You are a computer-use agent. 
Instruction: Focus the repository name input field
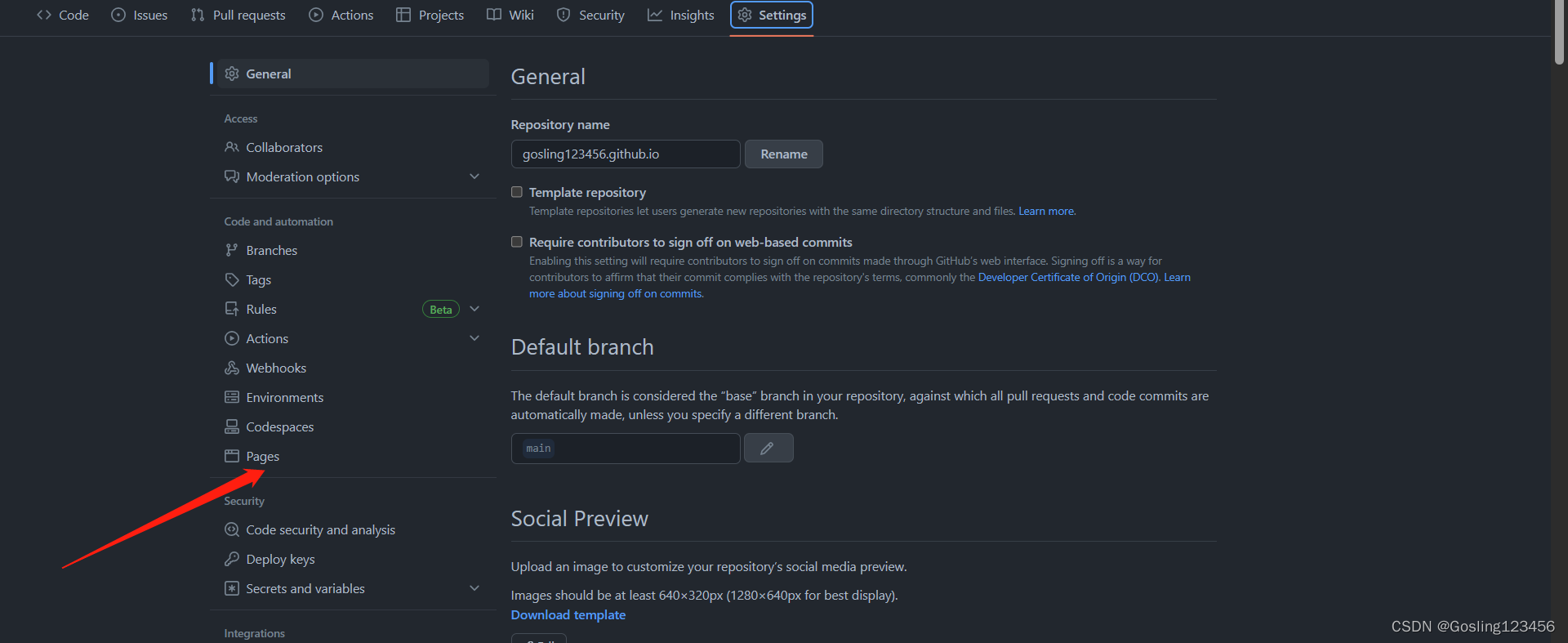(626, 154)
